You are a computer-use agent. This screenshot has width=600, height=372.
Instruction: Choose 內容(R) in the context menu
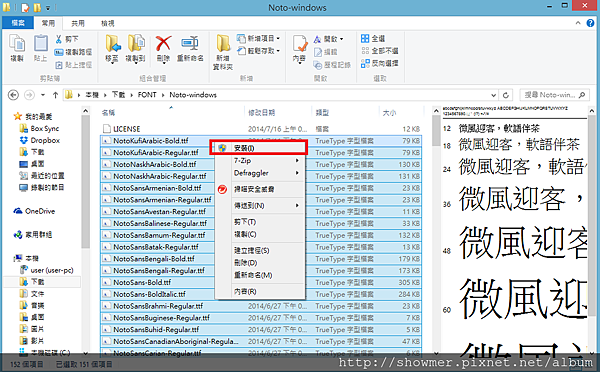click(x=260, y=291)
